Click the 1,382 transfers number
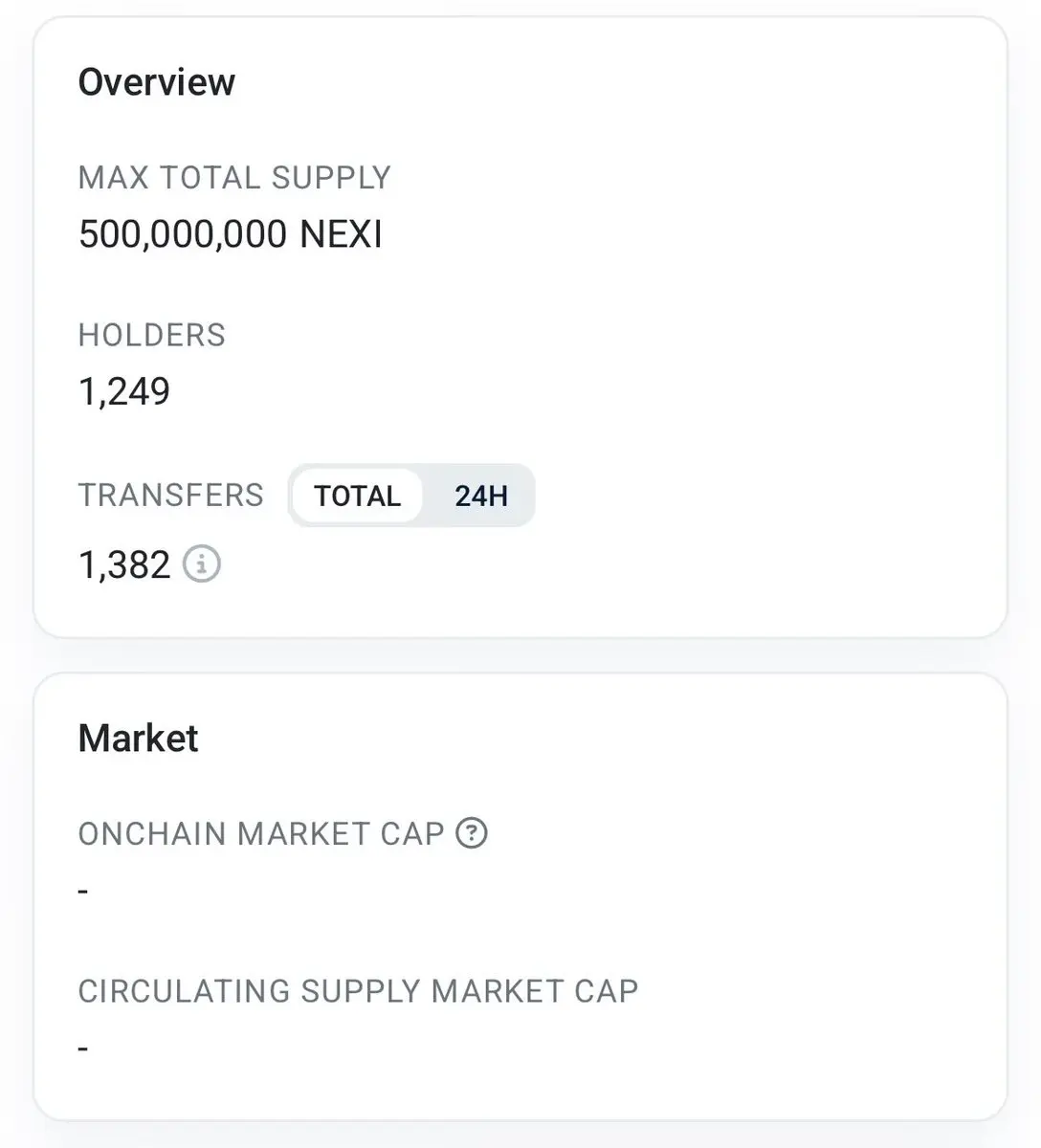The height and width of the screenshot is (1148, 1041). click(124, 565)
